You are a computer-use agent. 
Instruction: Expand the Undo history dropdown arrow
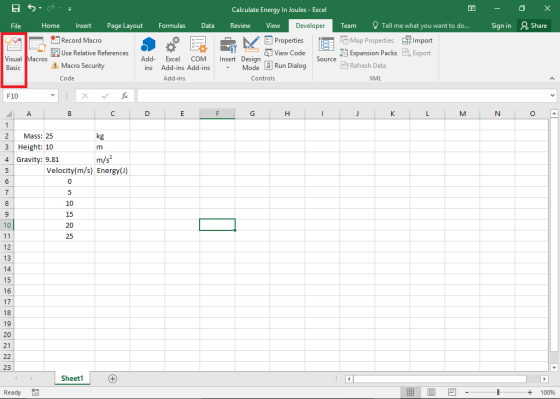pyautogui.click(x=40, y=8)
